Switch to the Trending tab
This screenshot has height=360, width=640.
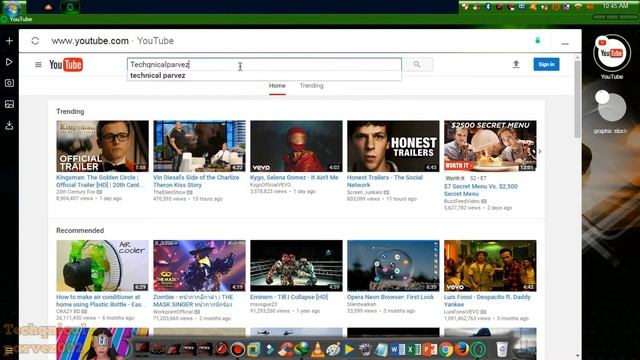tap(311, 85)
